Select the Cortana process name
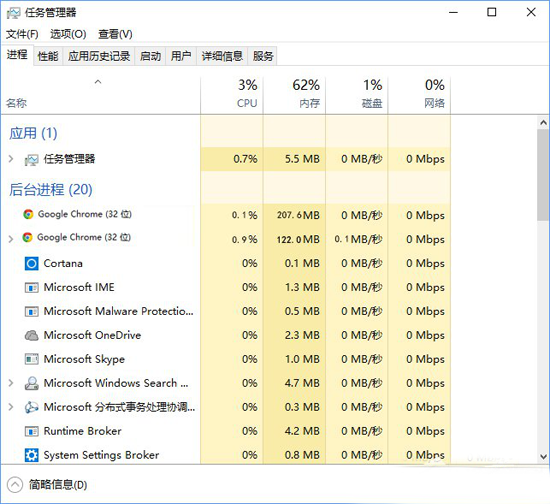 63,263
